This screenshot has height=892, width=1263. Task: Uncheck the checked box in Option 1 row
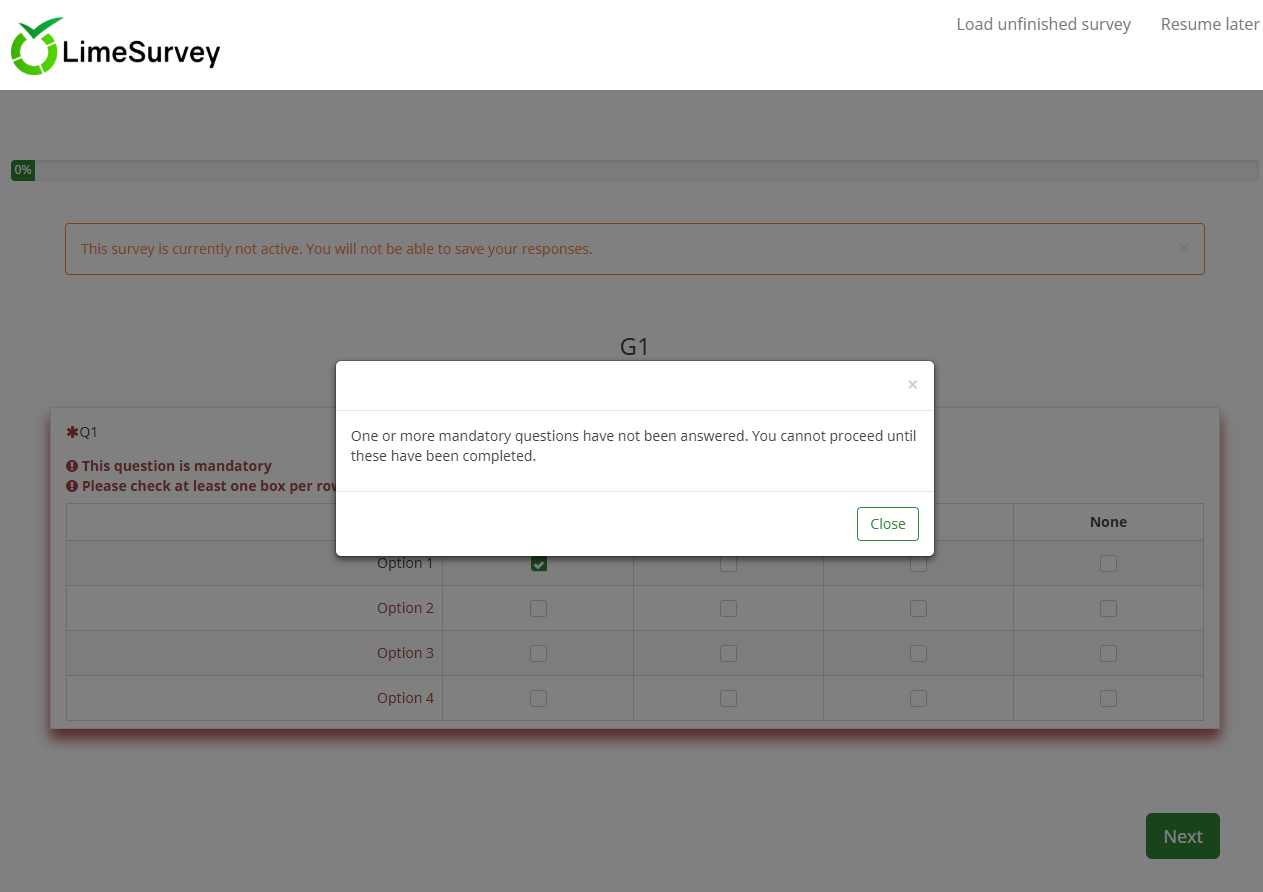coord(538,564)
